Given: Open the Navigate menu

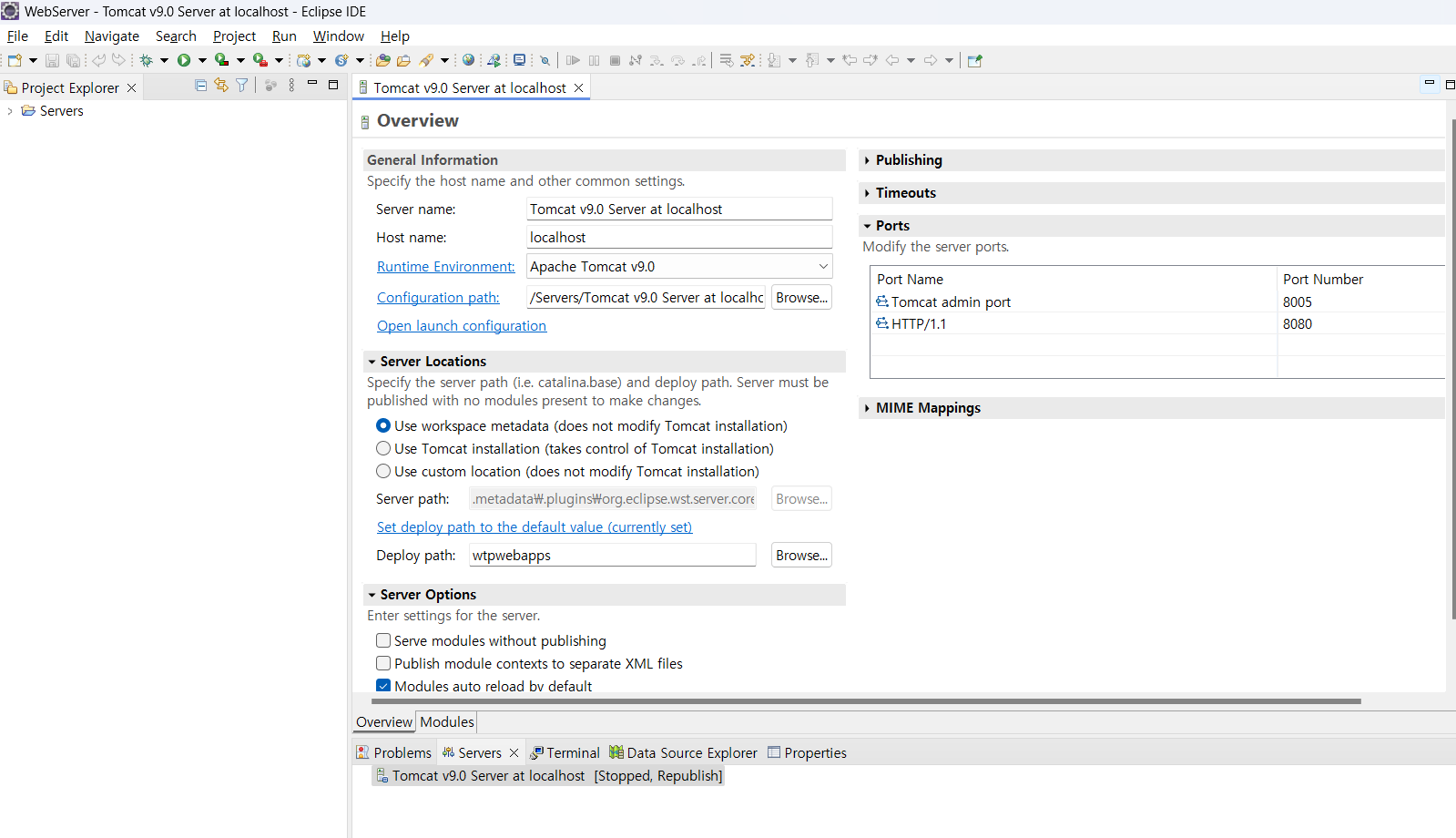Looking at the screenshot, I should coord(112,36).
